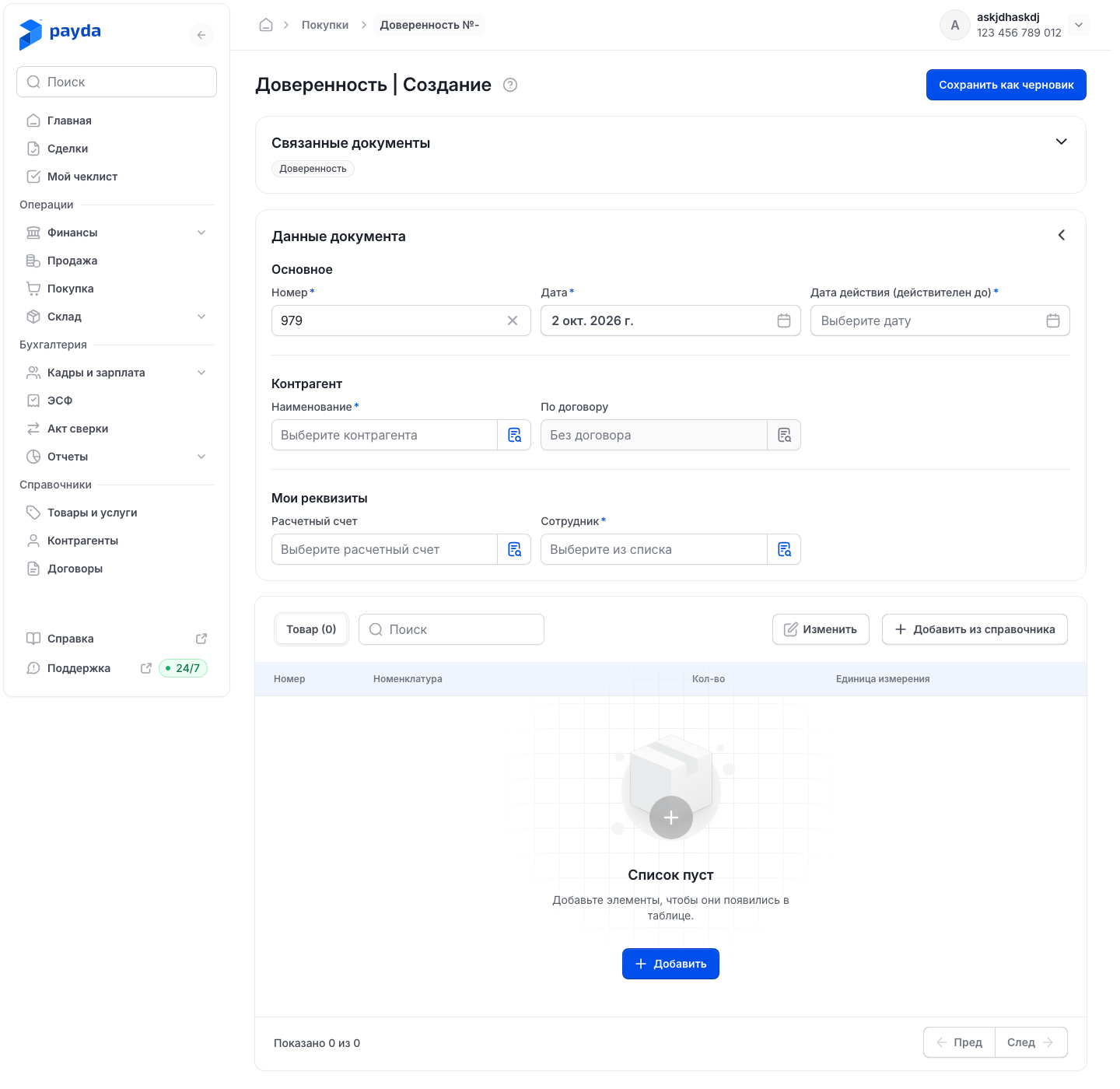Screen dimensions: 1120x1089
Task: Open calendar icon in Дата field
Action: (784, 320)
